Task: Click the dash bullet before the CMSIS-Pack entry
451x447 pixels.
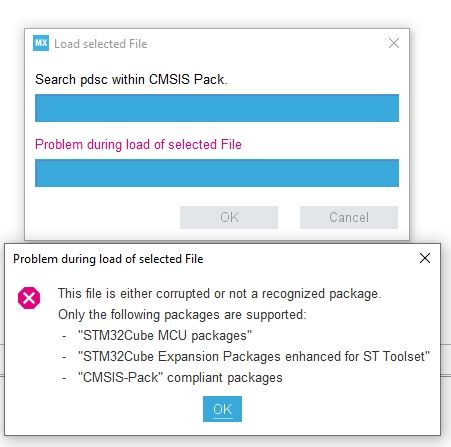Action: pyautogui.click(x=64, y=378)
